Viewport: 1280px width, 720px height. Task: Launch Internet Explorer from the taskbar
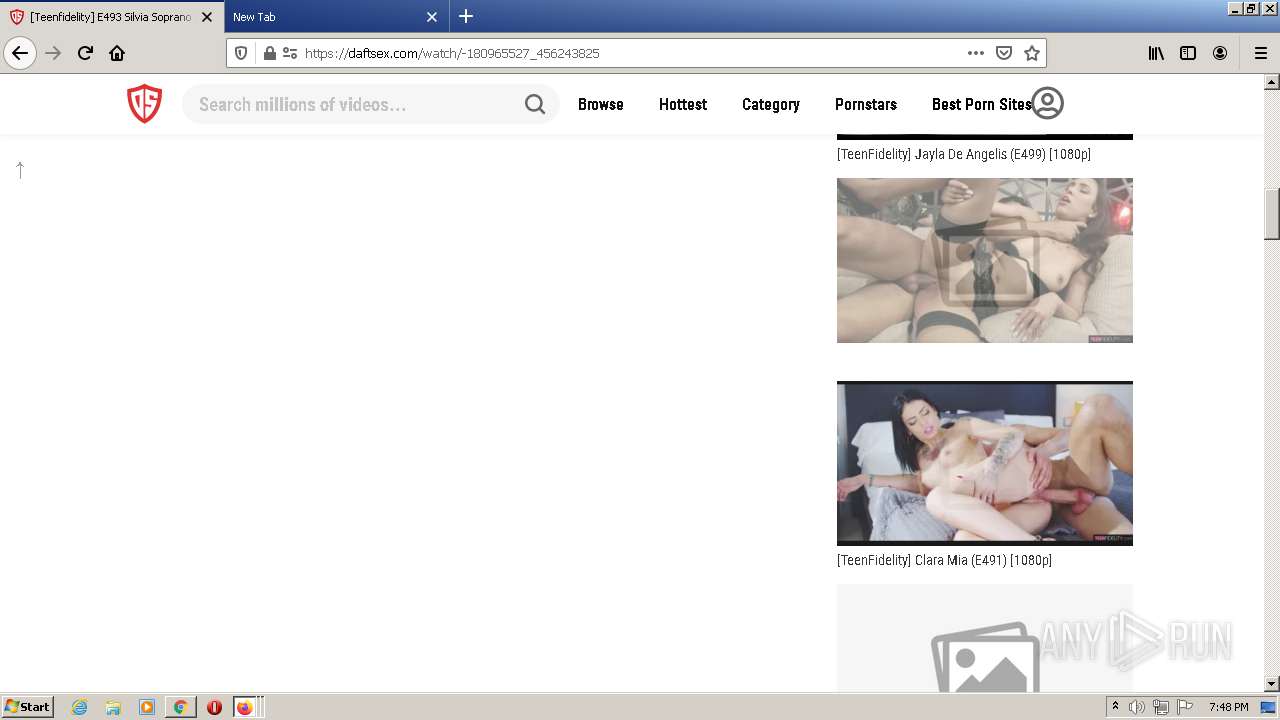pyautogui.click(x=79, y=707)
